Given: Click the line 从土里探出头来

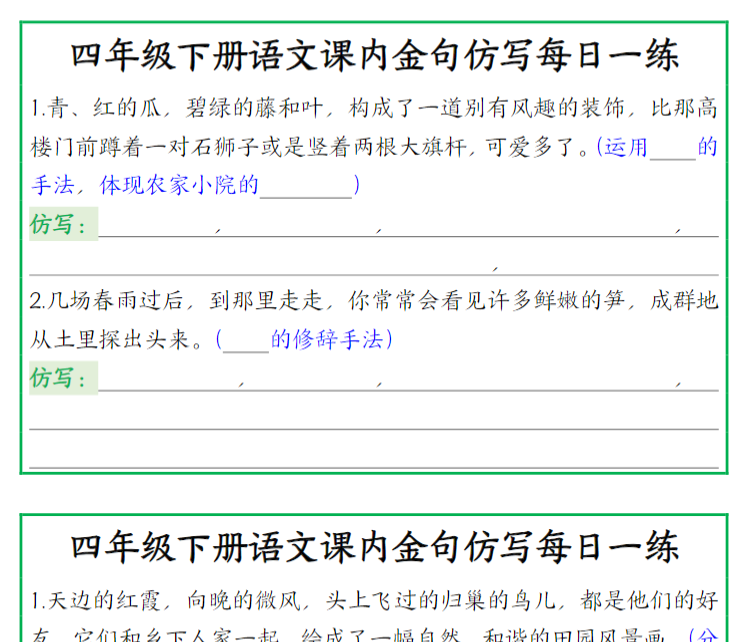Looking at the screenshot, I should pos(117,340).
